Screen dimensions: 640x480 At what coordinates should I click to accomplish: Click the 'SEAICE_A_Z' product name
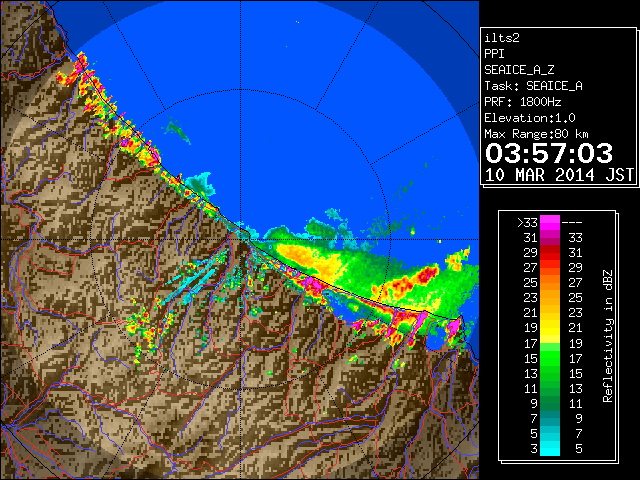pos(519,70)
